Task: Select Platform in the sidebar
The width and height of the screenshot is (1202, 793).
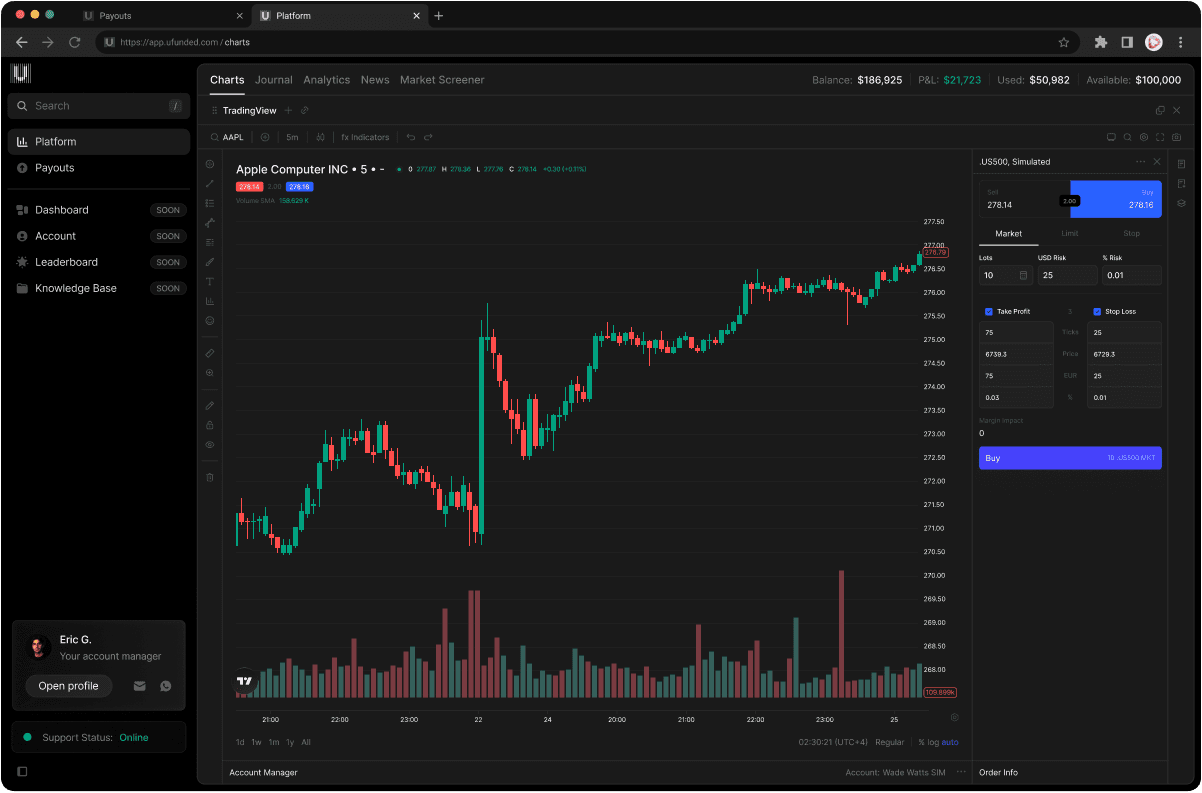Action: tap(98, 142)
